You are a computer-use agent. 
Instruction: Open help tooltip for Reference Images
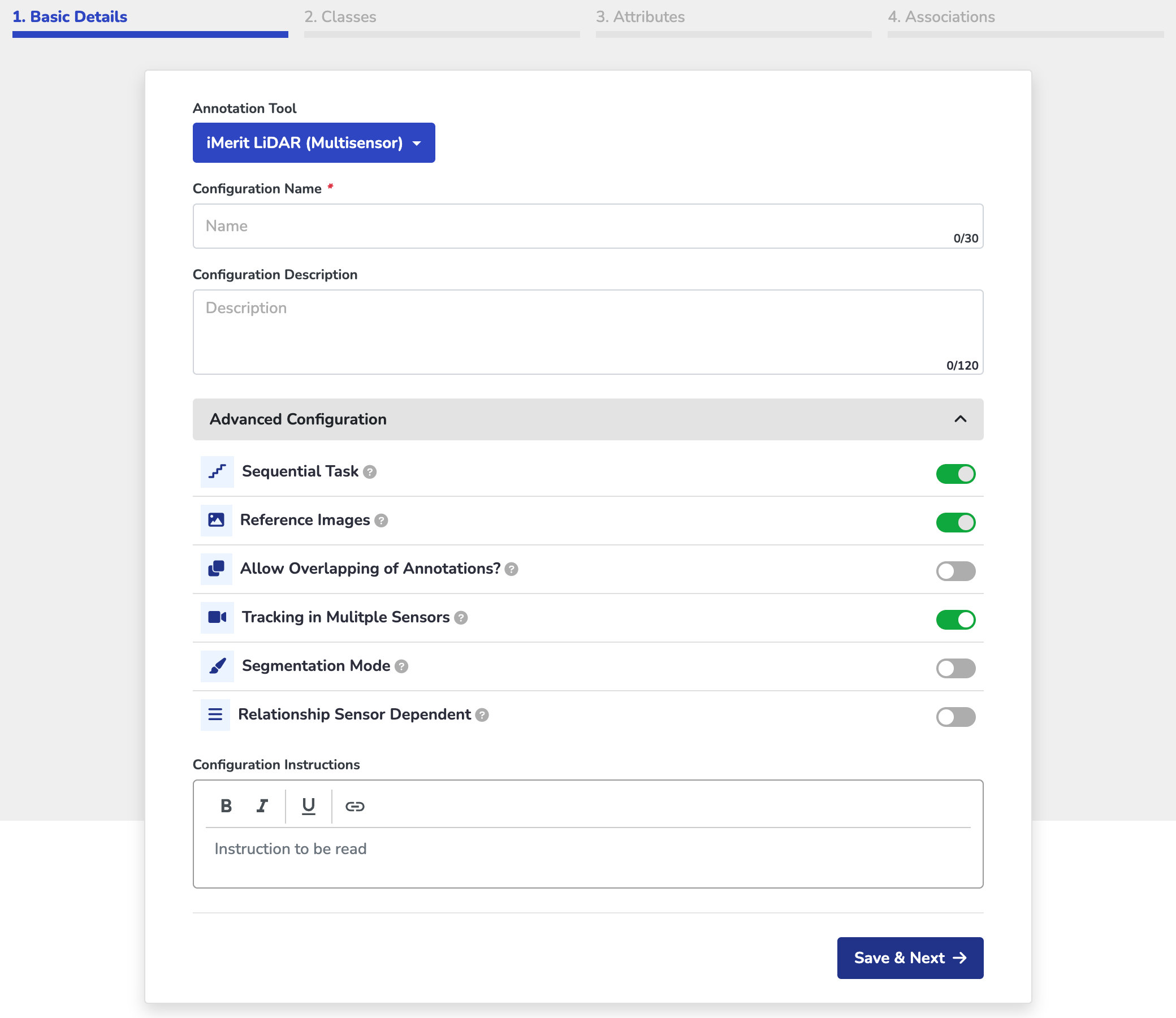(381, 521)
